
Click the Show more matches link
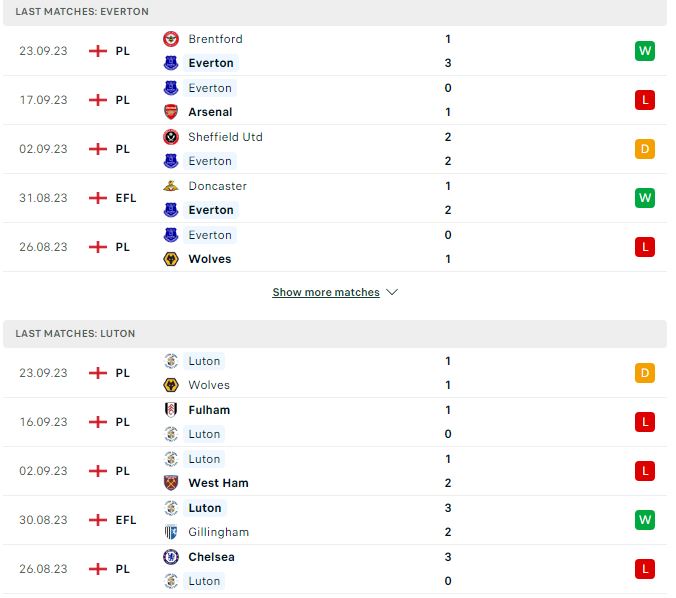326,292
